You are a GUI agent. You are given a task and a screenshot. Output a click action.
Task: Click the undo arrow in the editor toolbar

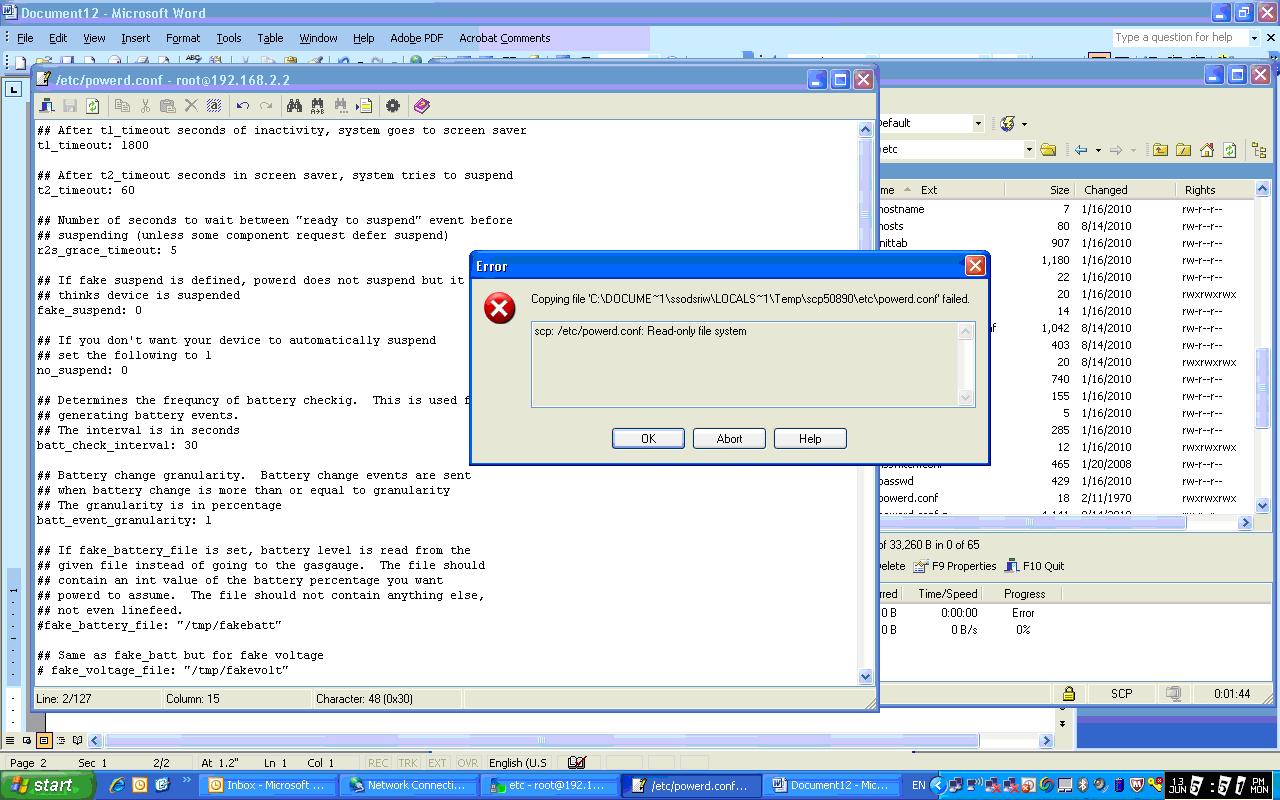pos(243,106)
